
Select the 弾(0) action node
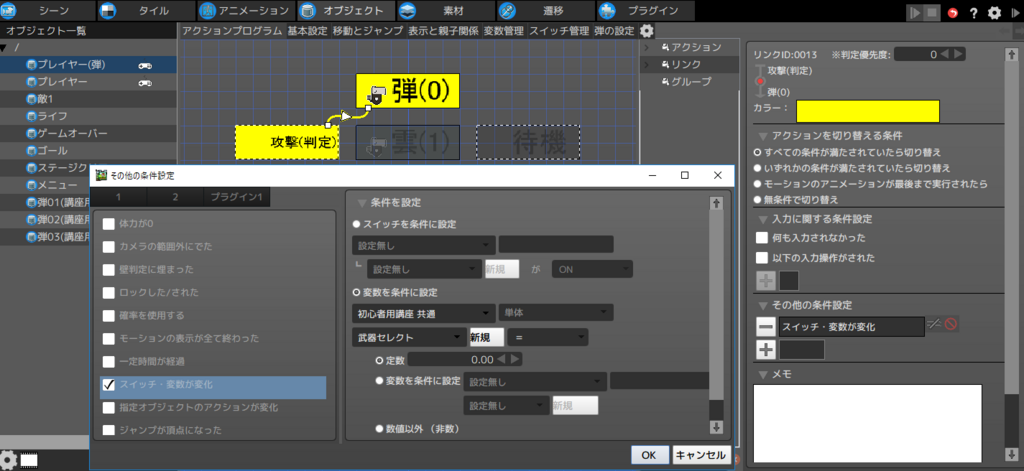[408, 91]
